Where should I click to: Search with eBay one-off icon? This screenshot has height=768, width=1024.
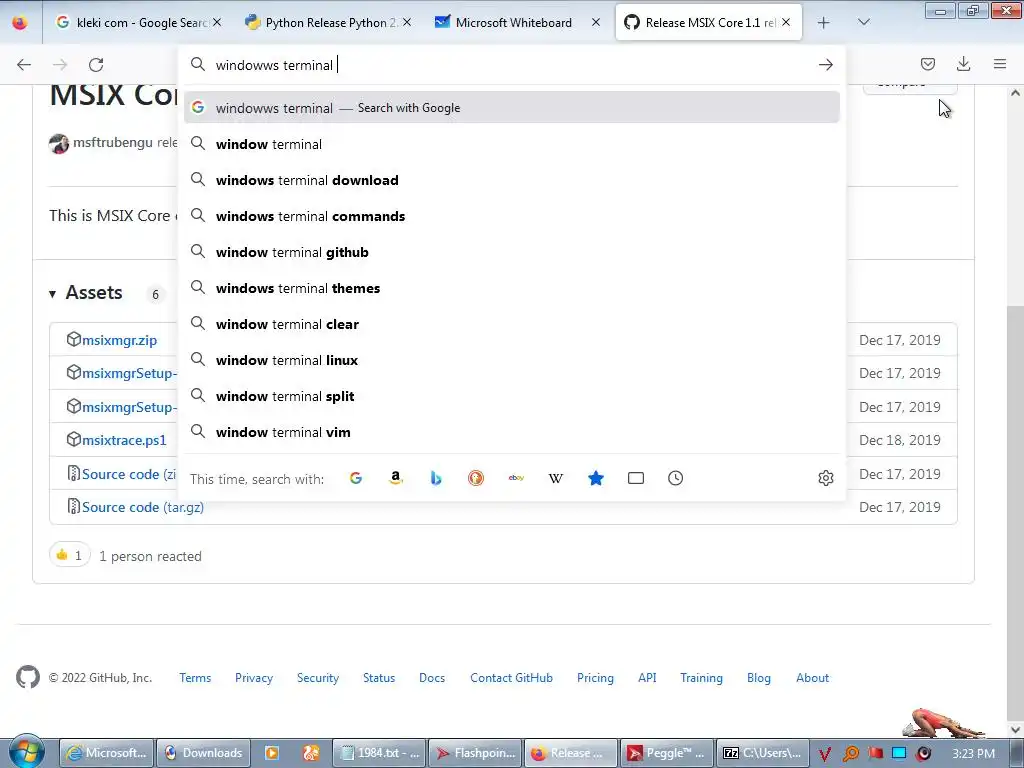[x=516, y=478]
